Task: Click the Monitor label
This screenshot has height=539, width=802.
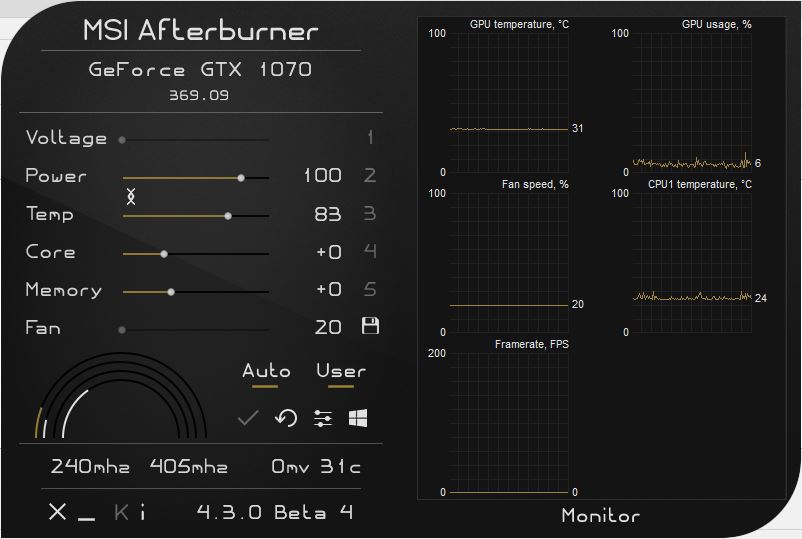Action: pyautogui.click(x=600, y=515)
